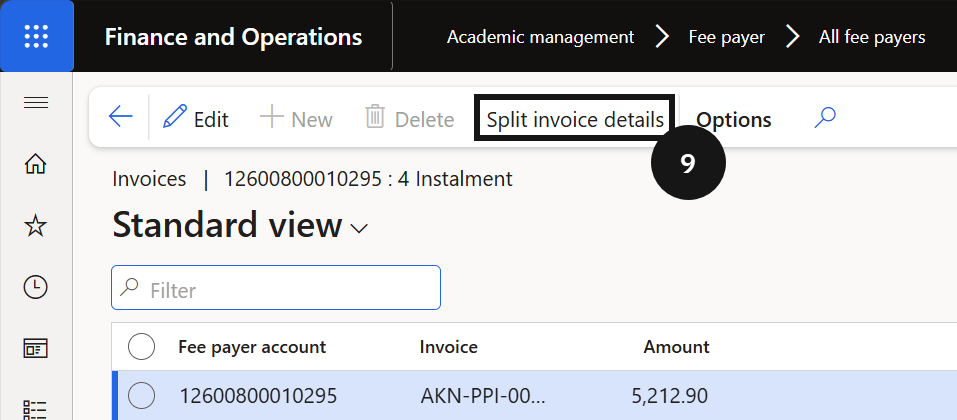Click the back arrow button
Image resolution: width=957 pixels, height=420 pixels.
[x=121, y=116]
